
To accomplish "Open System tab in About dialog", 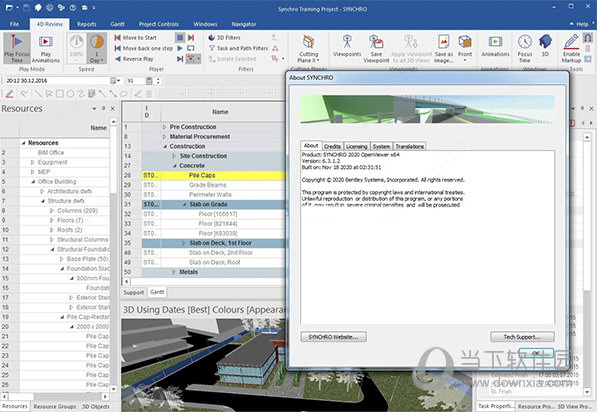I will (381, 146).
